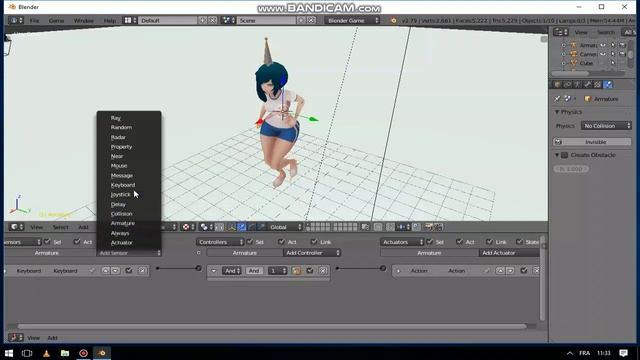Click the R: 1.000 obstacle radius field

pyautogui.click(x=571, y=169)
